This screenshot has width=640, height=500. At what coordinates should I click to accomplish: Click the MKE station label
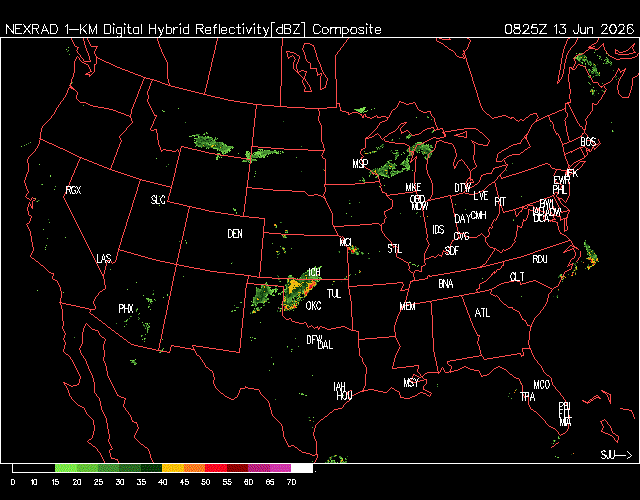(x=413, y=187)
